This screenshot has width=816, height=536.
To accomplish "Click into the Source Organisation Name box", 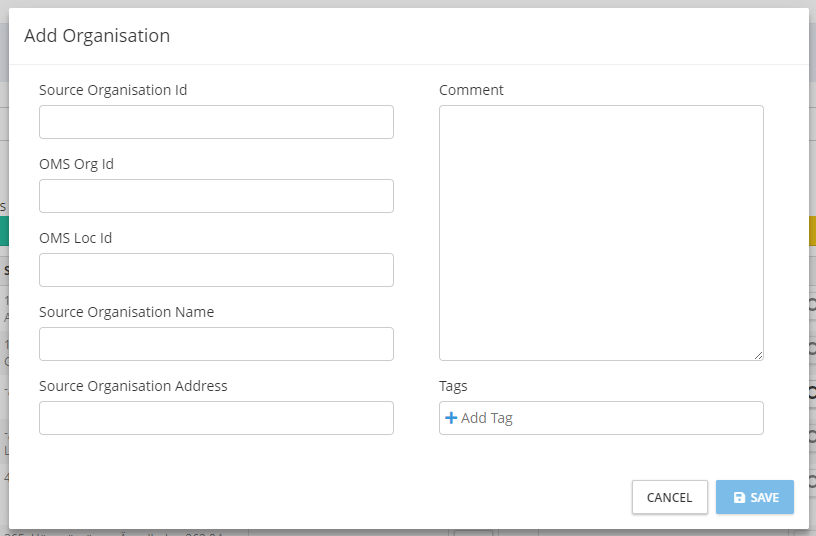I will 216,344.
